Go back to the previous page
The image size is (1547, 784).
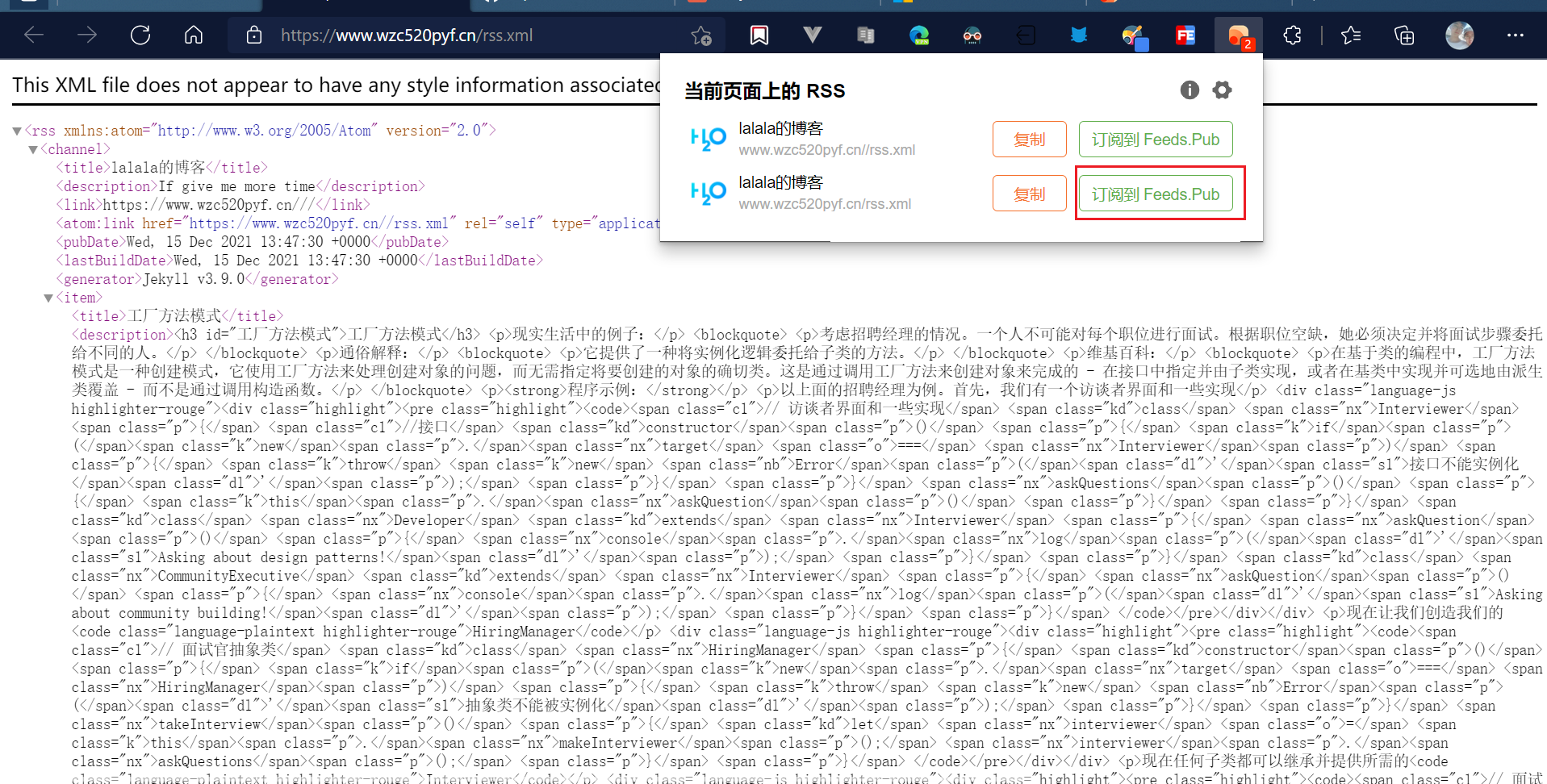34,35
